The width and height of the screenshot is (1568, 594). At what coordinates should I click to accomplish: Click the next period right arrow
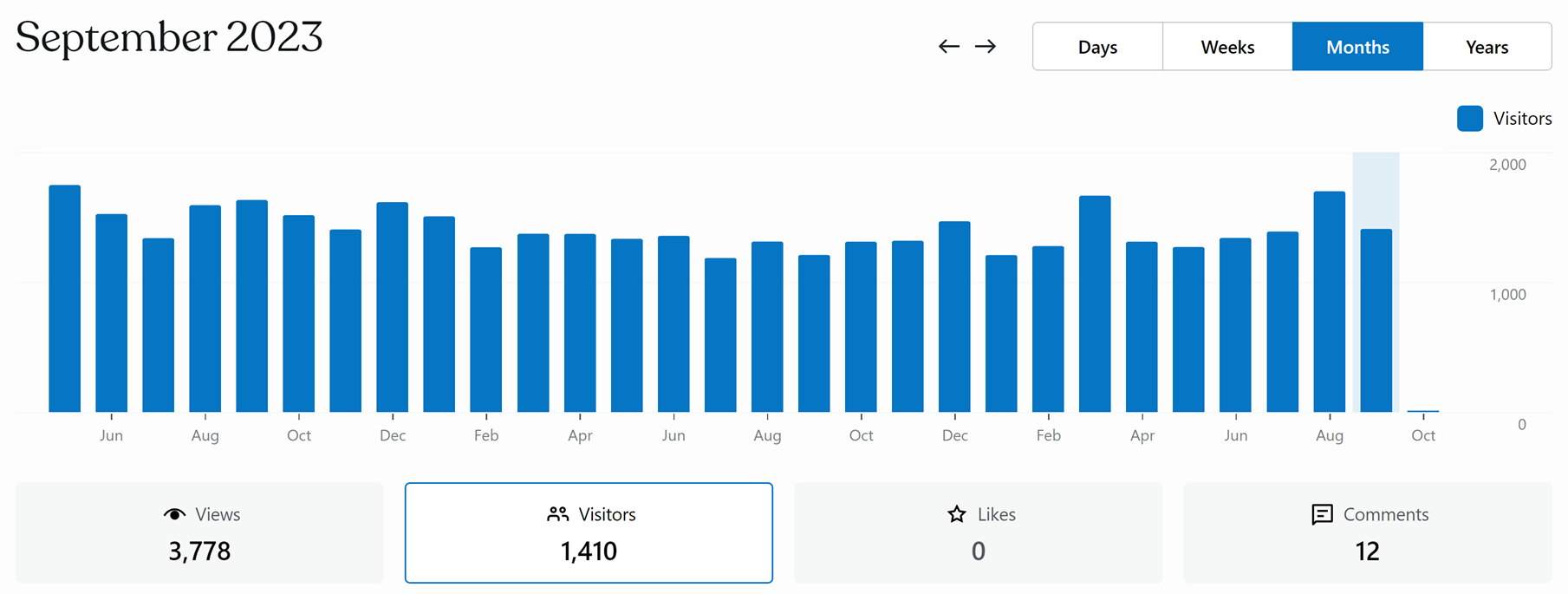point(986,47)
